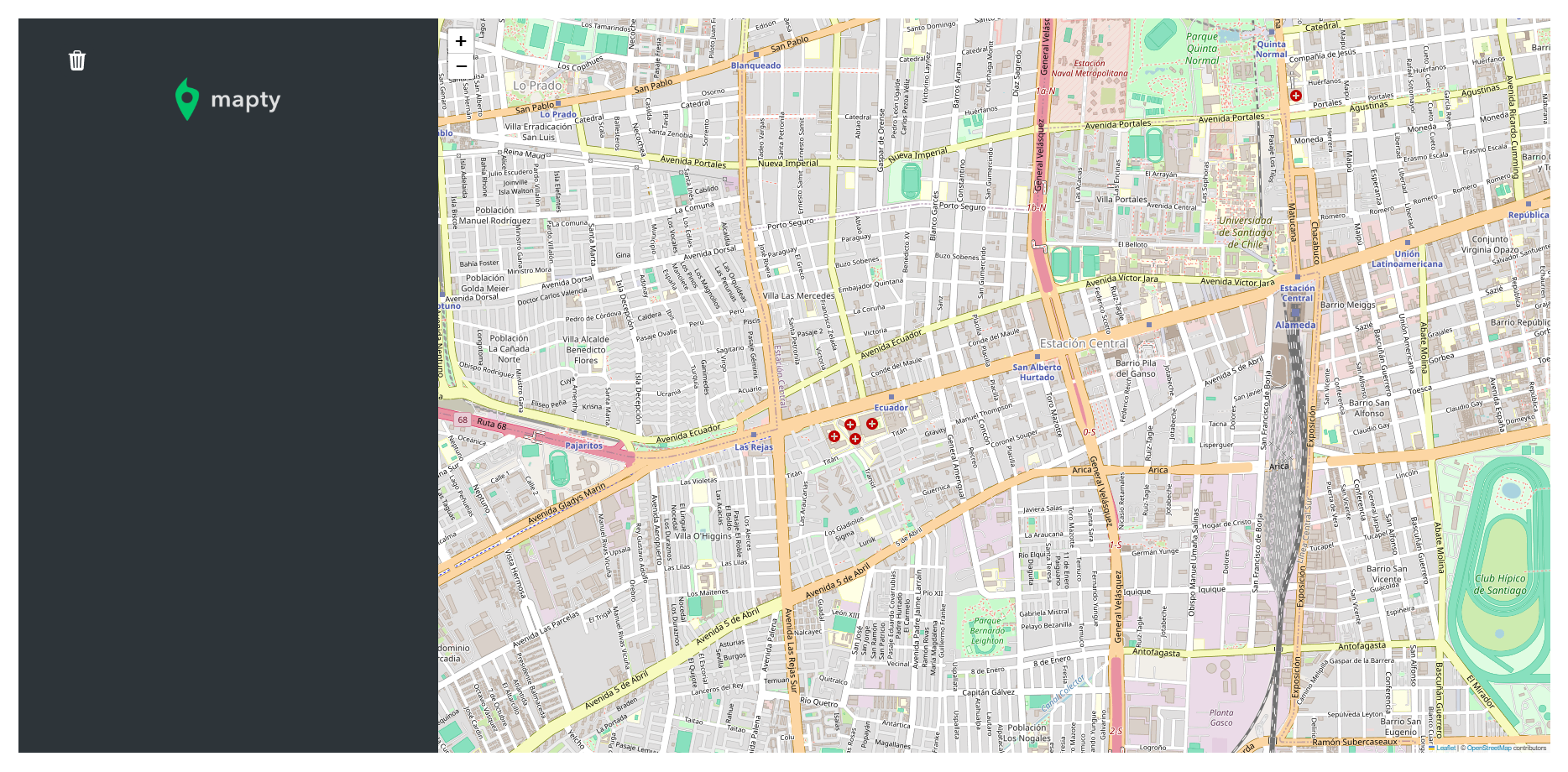Select the Unión Latinoamericana station icon
The image size is (1568, 772).
(x=1408, y=243)
